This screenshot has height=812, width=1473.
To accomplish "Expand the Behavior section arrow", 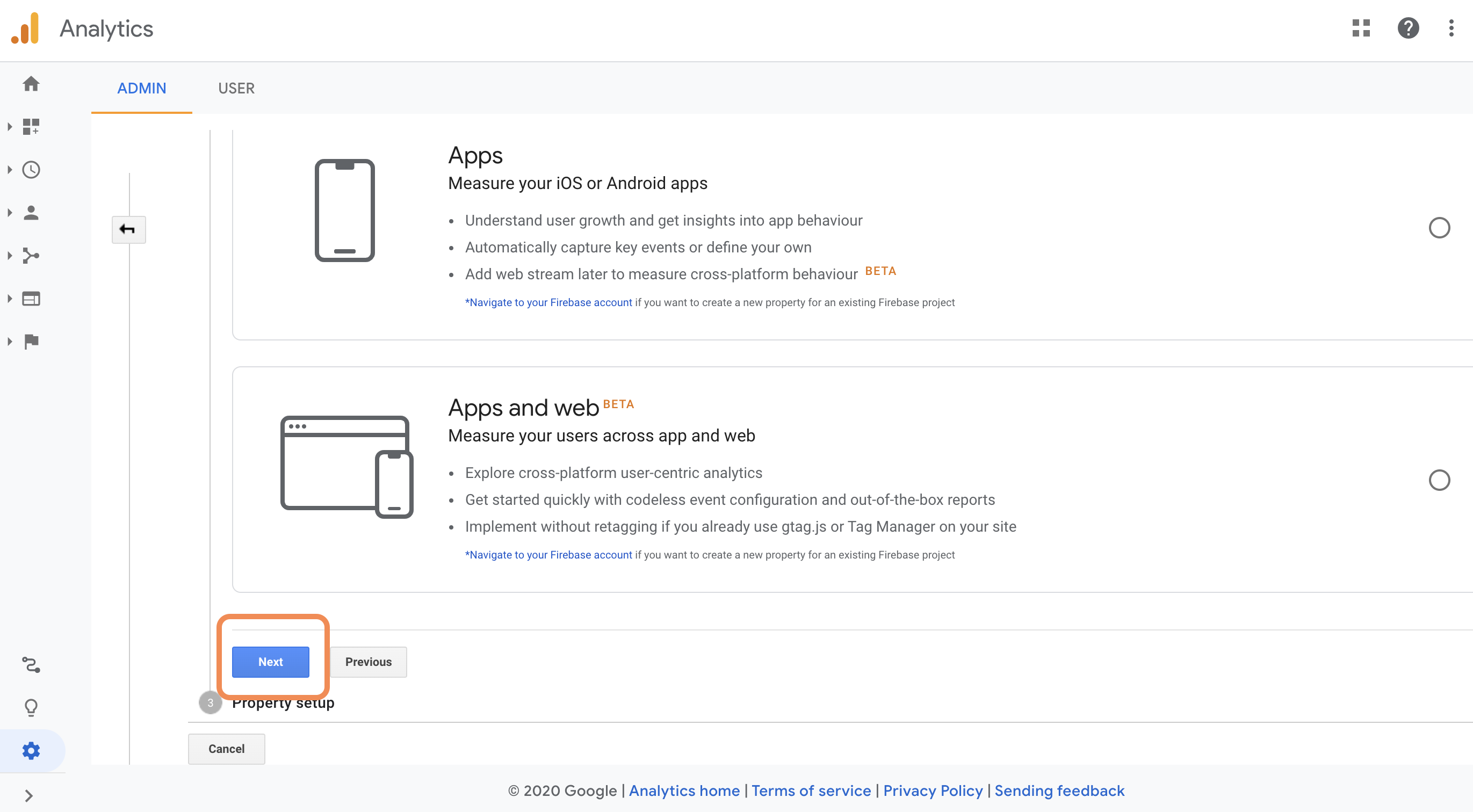I will [x=10, y=299].
